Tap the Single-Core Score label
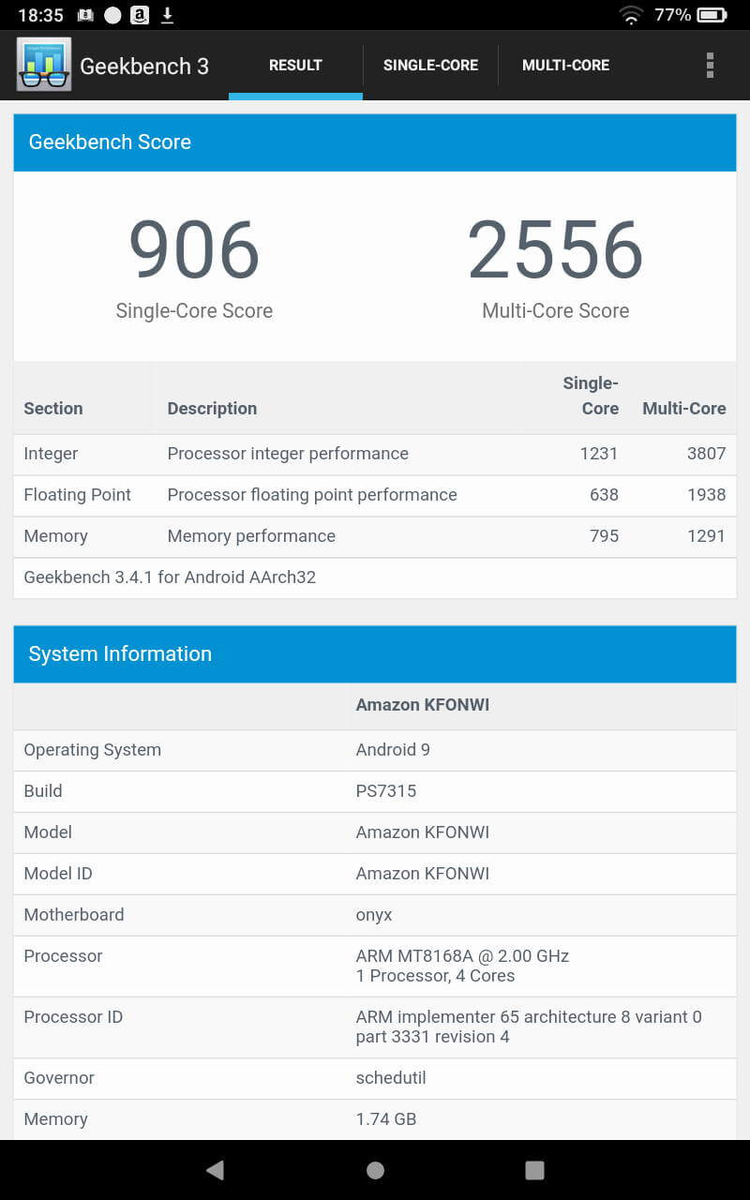The height and width of the screenshot is (1200, 750). [194, 311]
